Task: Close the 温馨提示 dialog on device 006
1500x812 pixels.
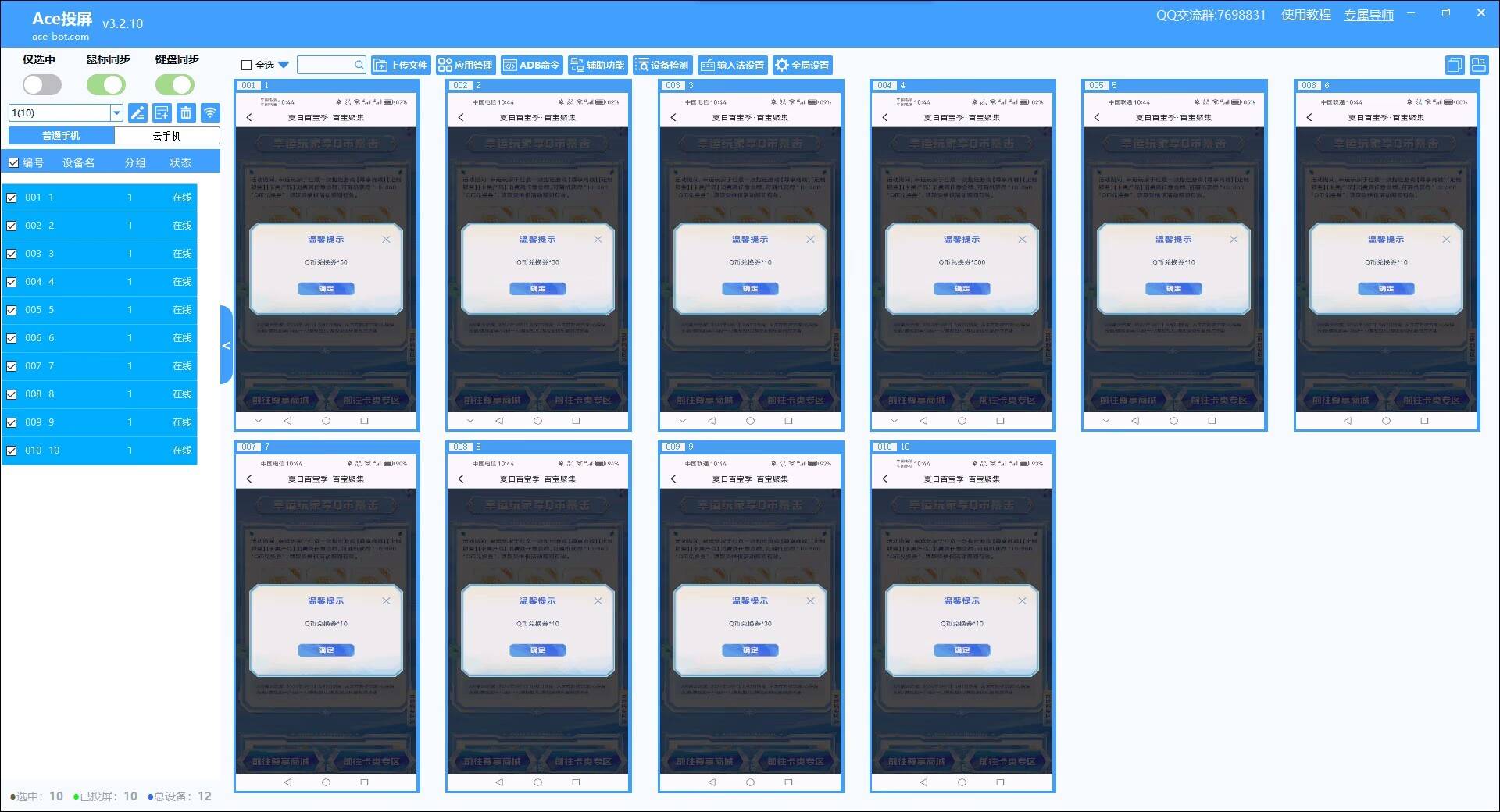Action: click(x=1446, y=239)
